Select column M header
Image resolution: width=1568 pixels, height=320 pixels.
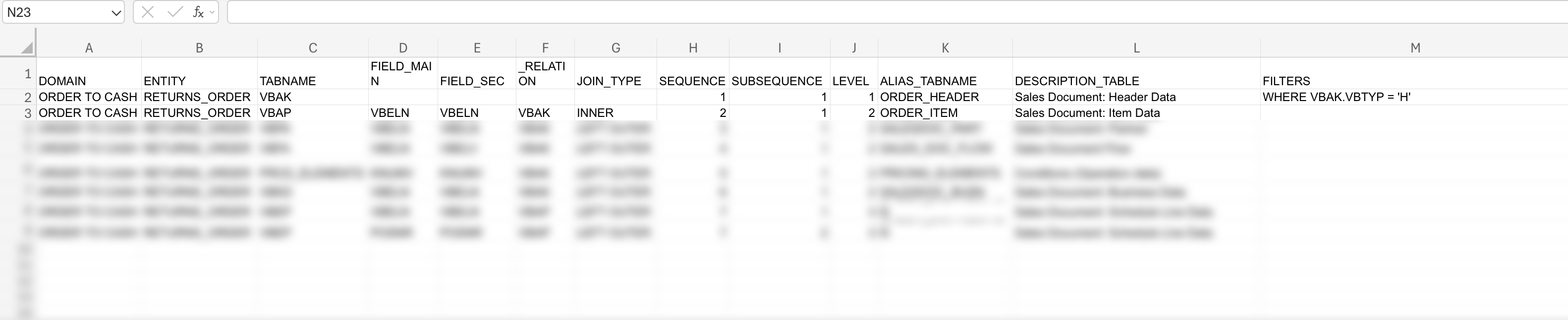[1416, 47]
